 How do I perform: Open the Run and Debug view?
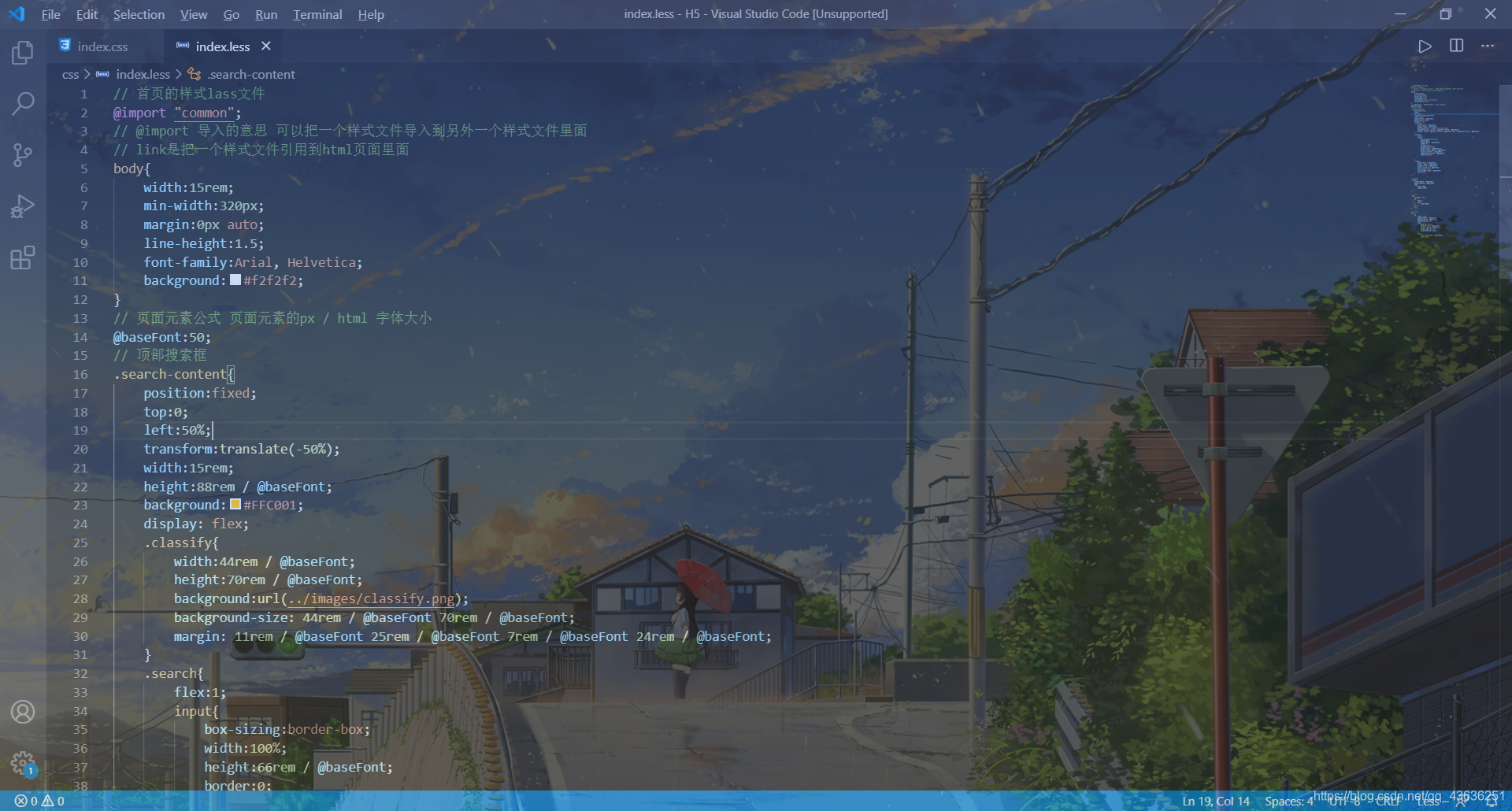point(23,206)
